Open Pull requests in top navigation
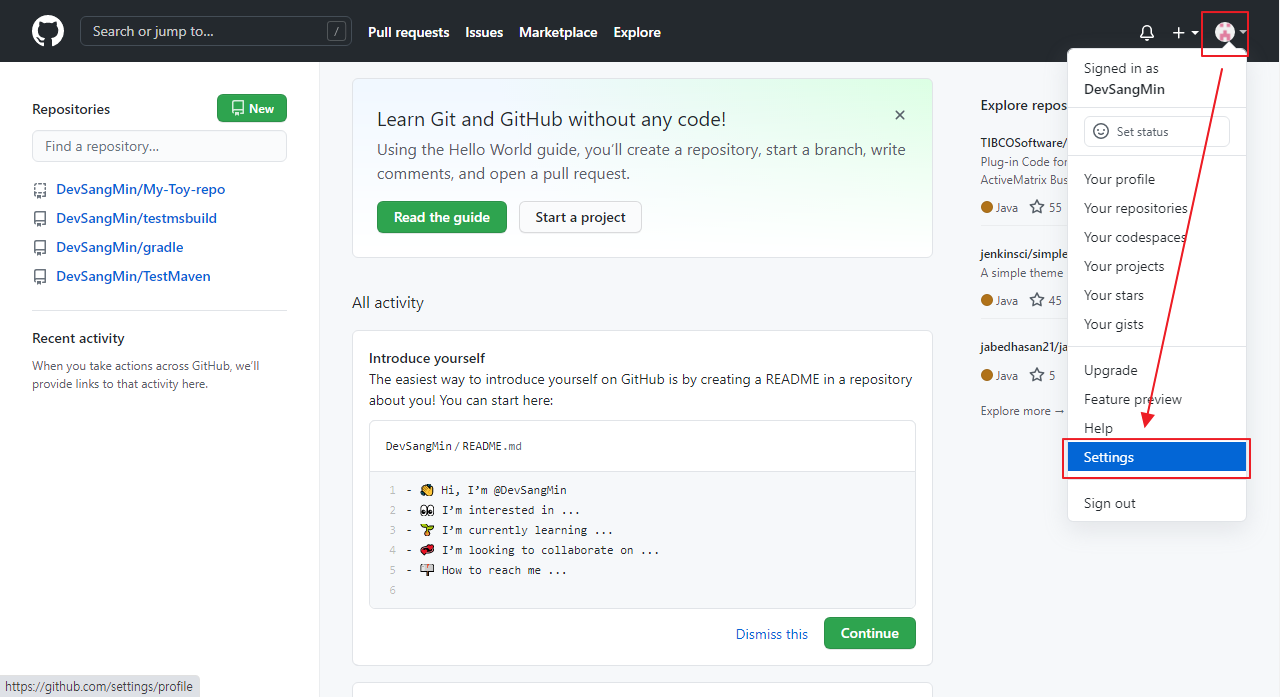 (409, 32)
